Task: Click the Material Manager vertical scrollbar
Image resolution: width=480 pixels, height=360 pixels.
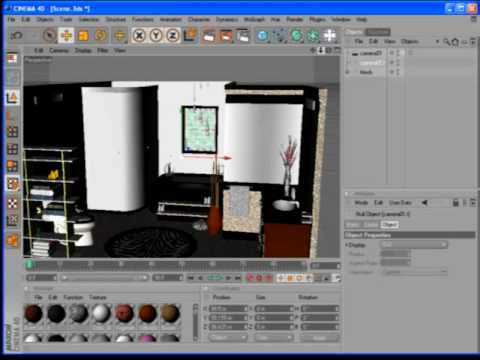Action: point(196,322)
